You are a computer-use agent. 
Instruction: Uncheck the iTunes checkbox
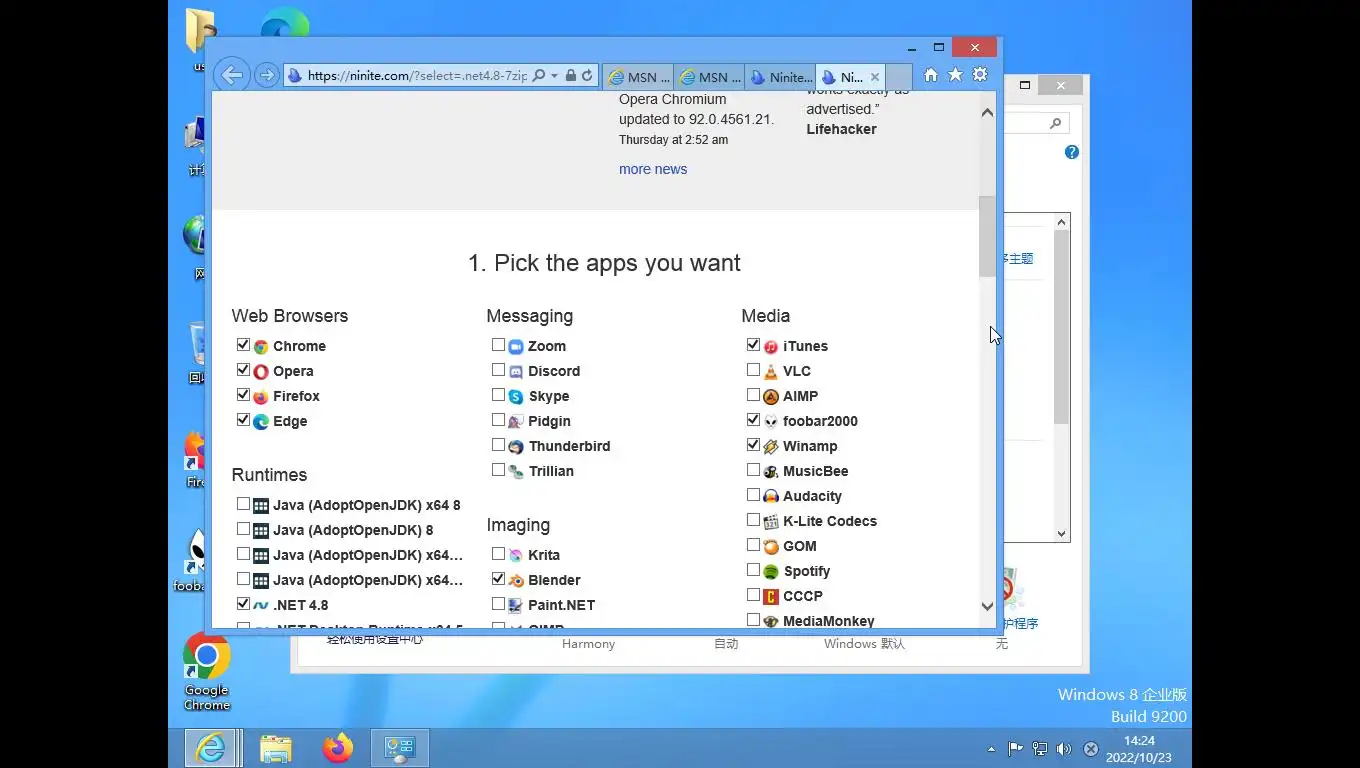click(753, 344)
